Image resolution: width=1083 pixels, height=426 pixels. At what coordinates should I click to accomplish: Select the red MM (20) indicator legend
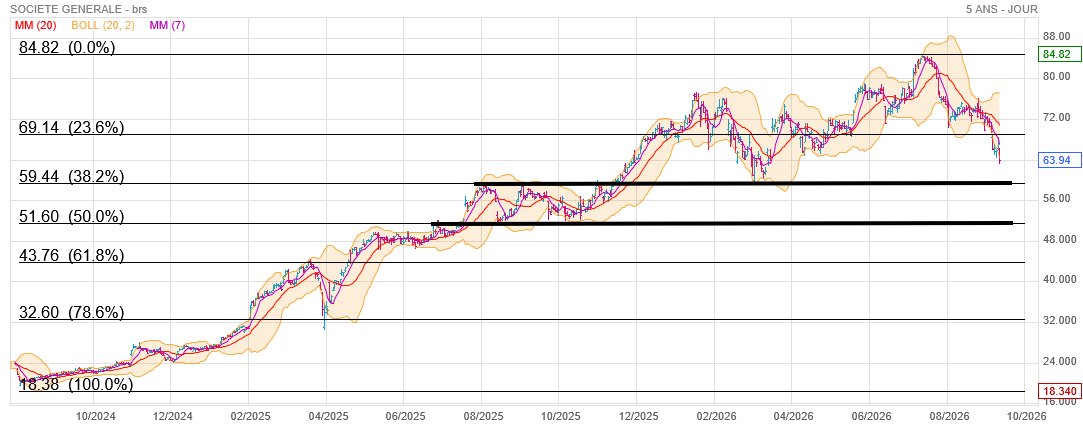[35, 26]
